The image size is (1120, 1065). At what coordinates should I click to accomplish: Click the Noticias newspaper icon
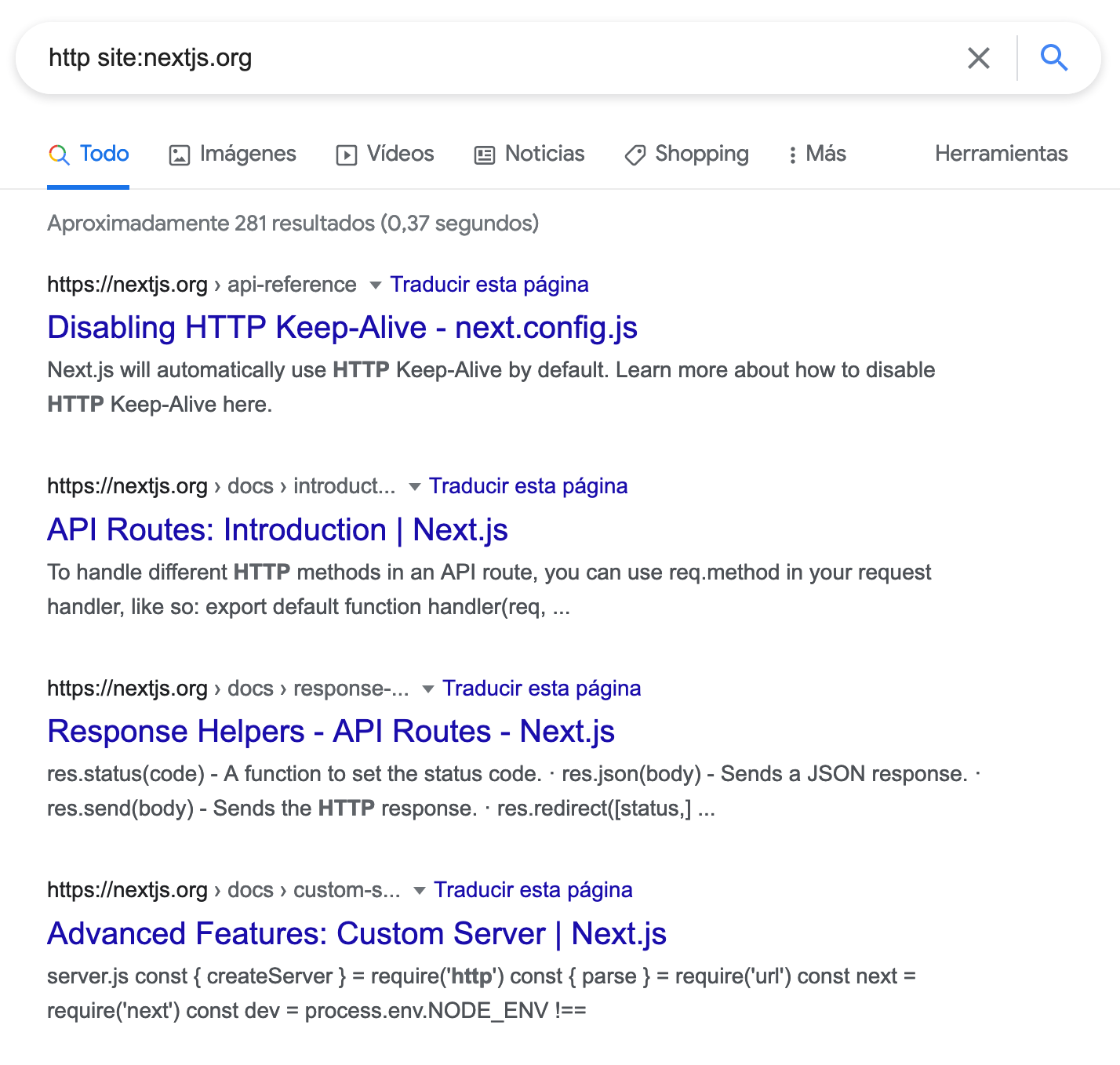pos(485,155)
